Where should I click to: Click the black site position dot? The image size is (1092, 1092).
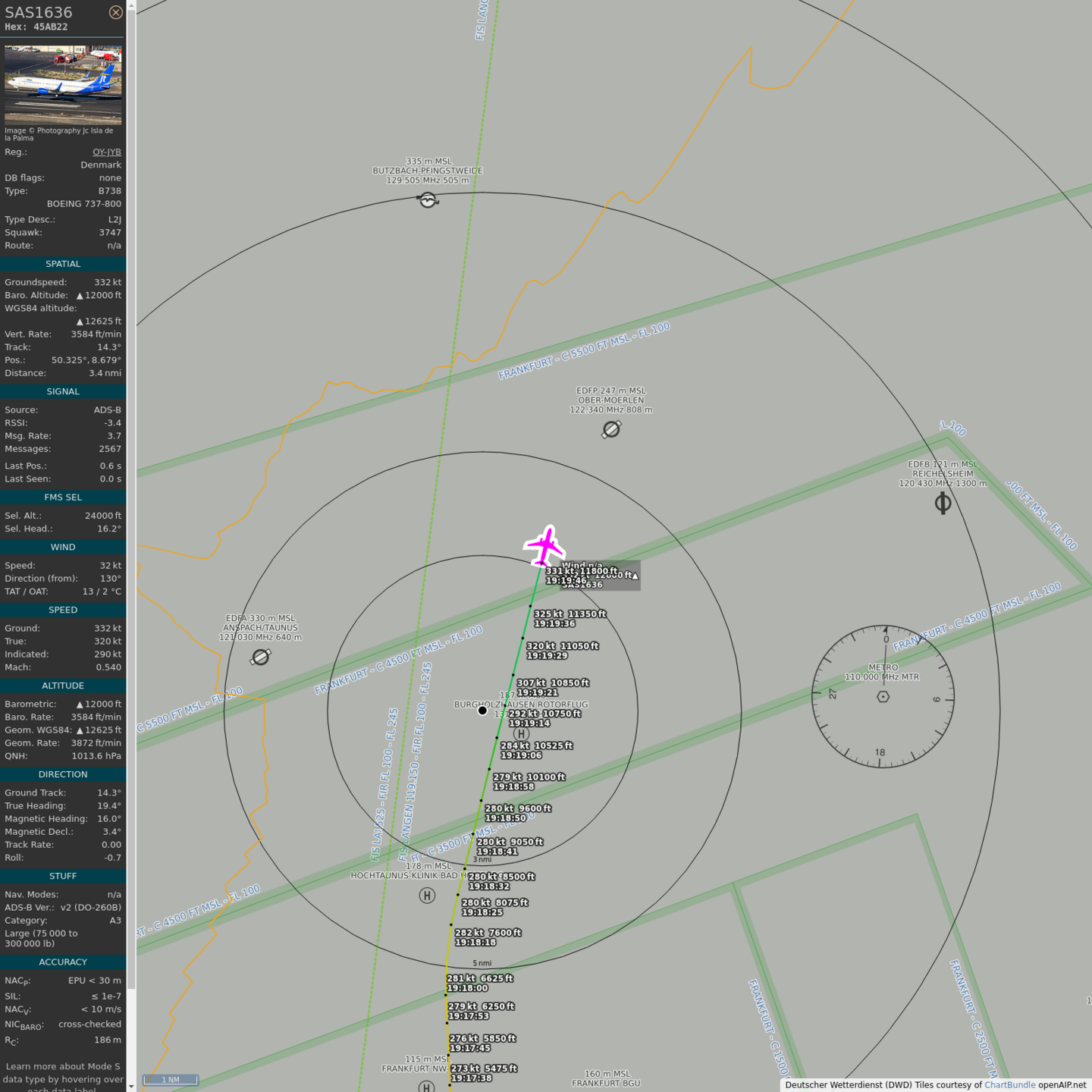pyautogui.click(x=482, y=711)
